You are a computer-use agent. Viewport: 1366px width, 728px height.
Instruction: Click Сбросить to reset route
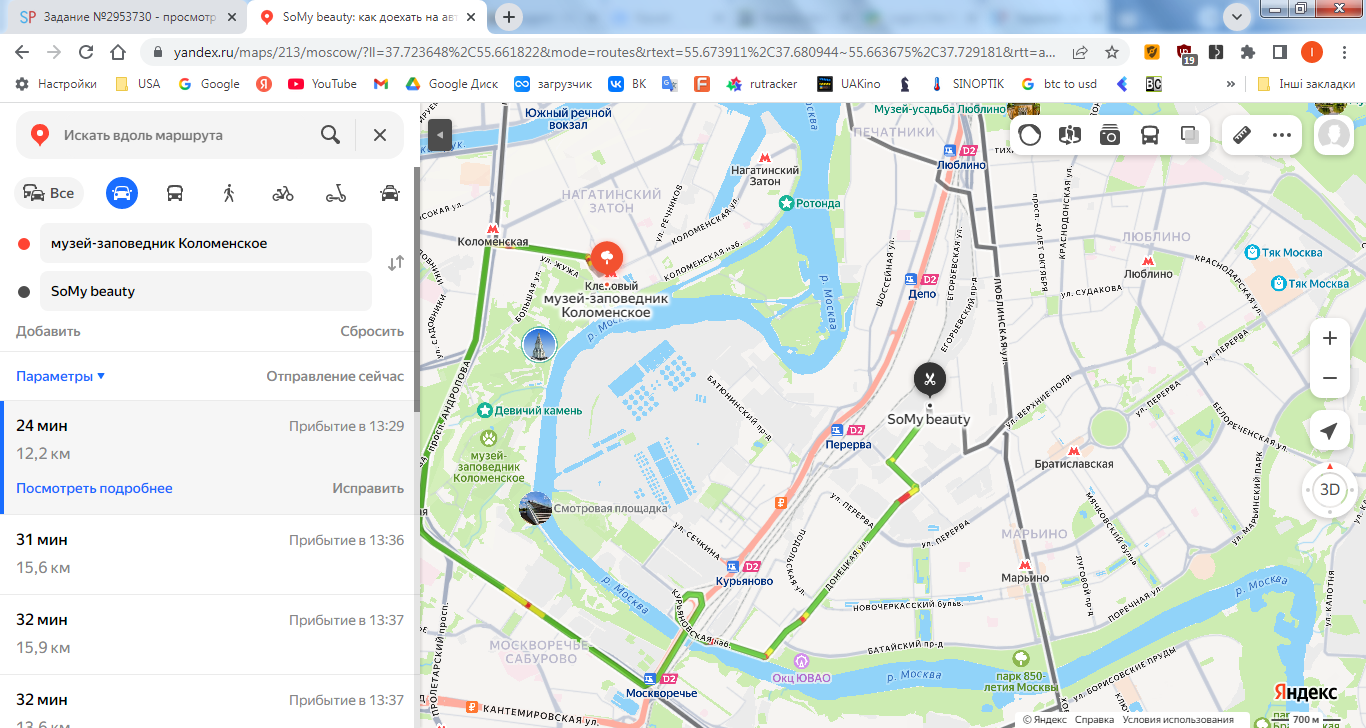click(x=372, y=331)
